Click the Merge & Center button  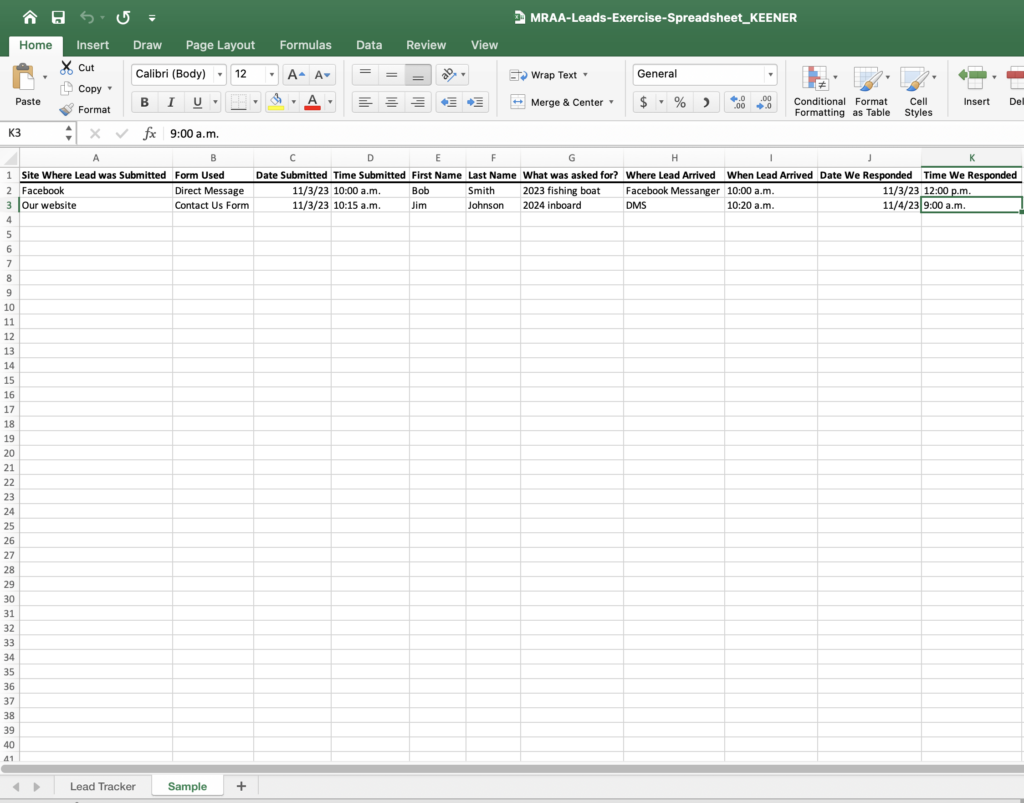point(556,102)
